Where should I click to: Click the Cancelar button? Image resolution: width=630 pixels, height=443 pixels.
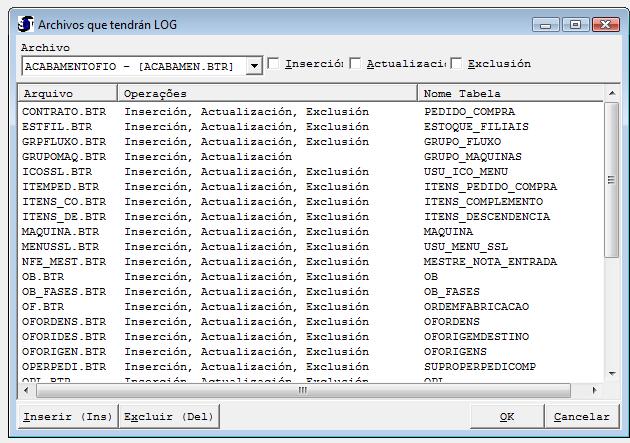click(581, 416)
